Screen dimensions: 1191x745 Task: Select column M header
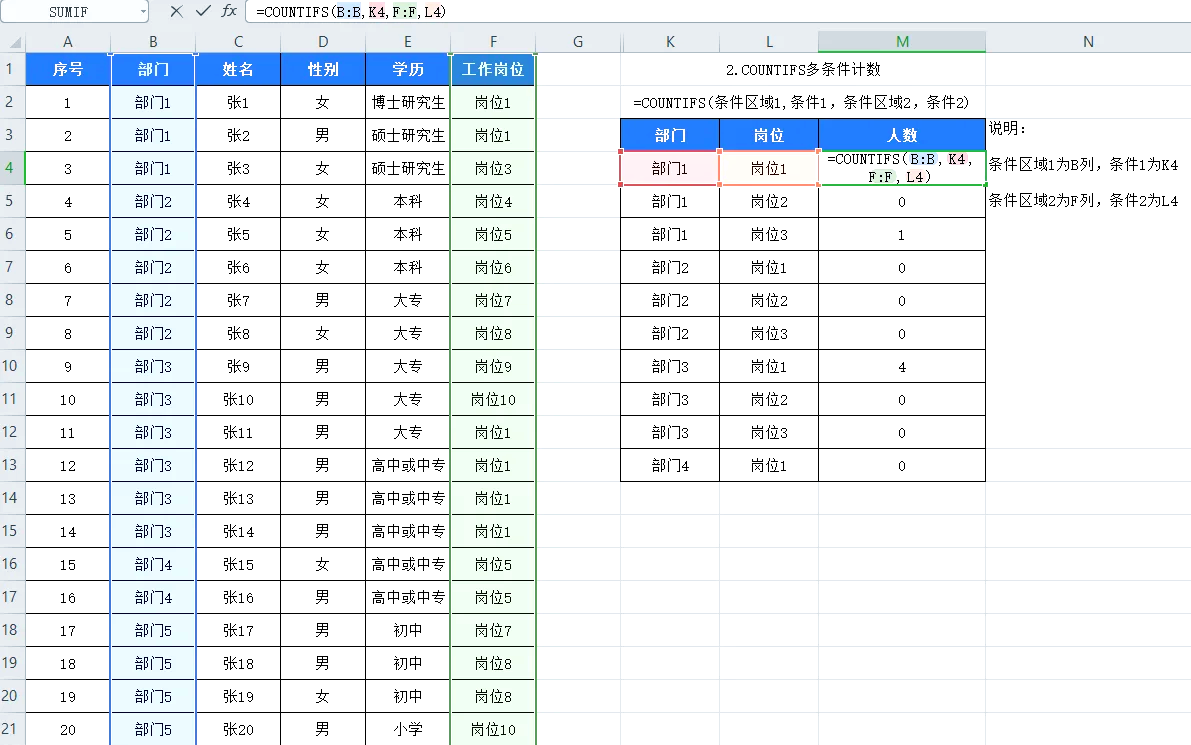902,42
